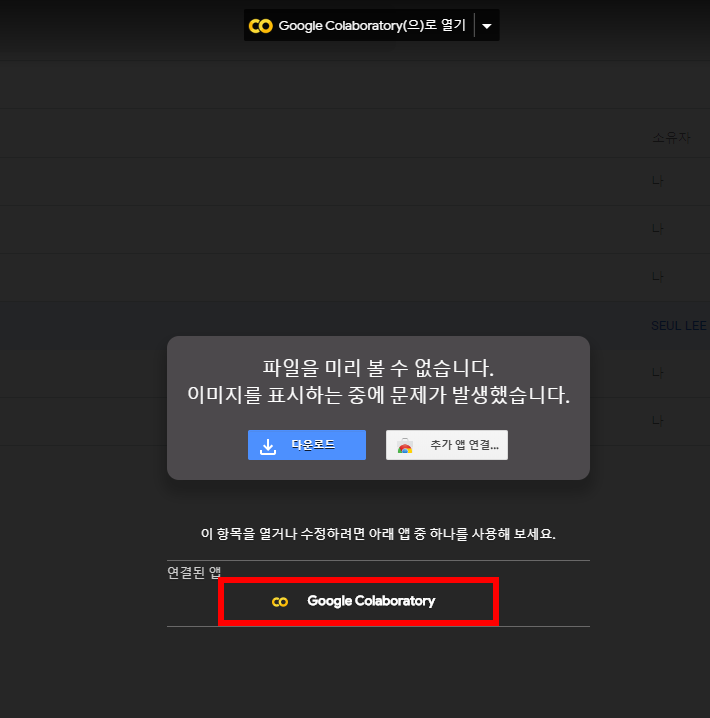Viewport: 710px width, 718px height.
Task: Click the download arrow icon in blue button
Action: [268, 446]
